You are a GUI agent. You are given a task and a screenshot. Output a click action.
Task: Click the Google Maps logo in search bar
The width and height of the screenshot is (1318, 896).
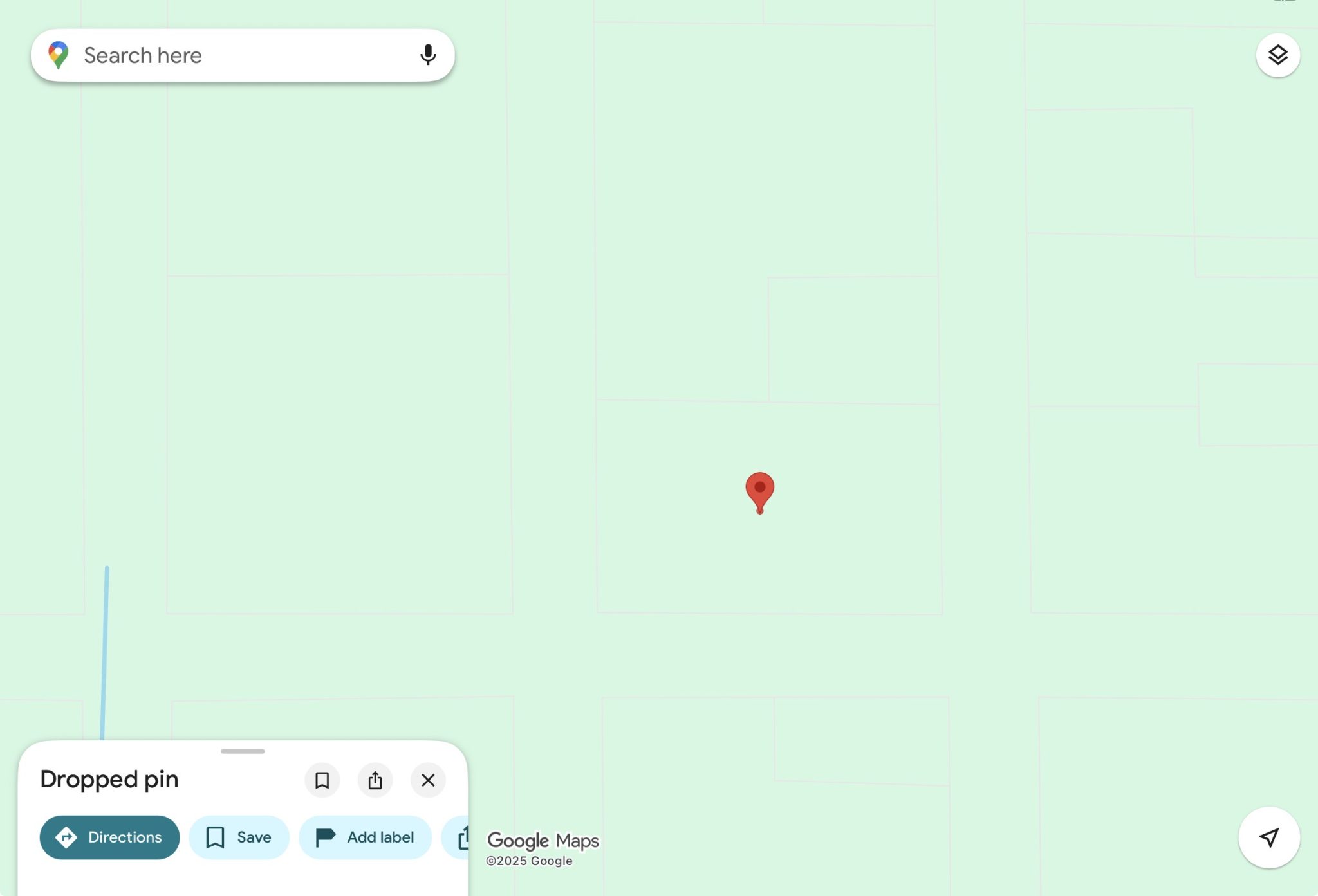[58, 55]
